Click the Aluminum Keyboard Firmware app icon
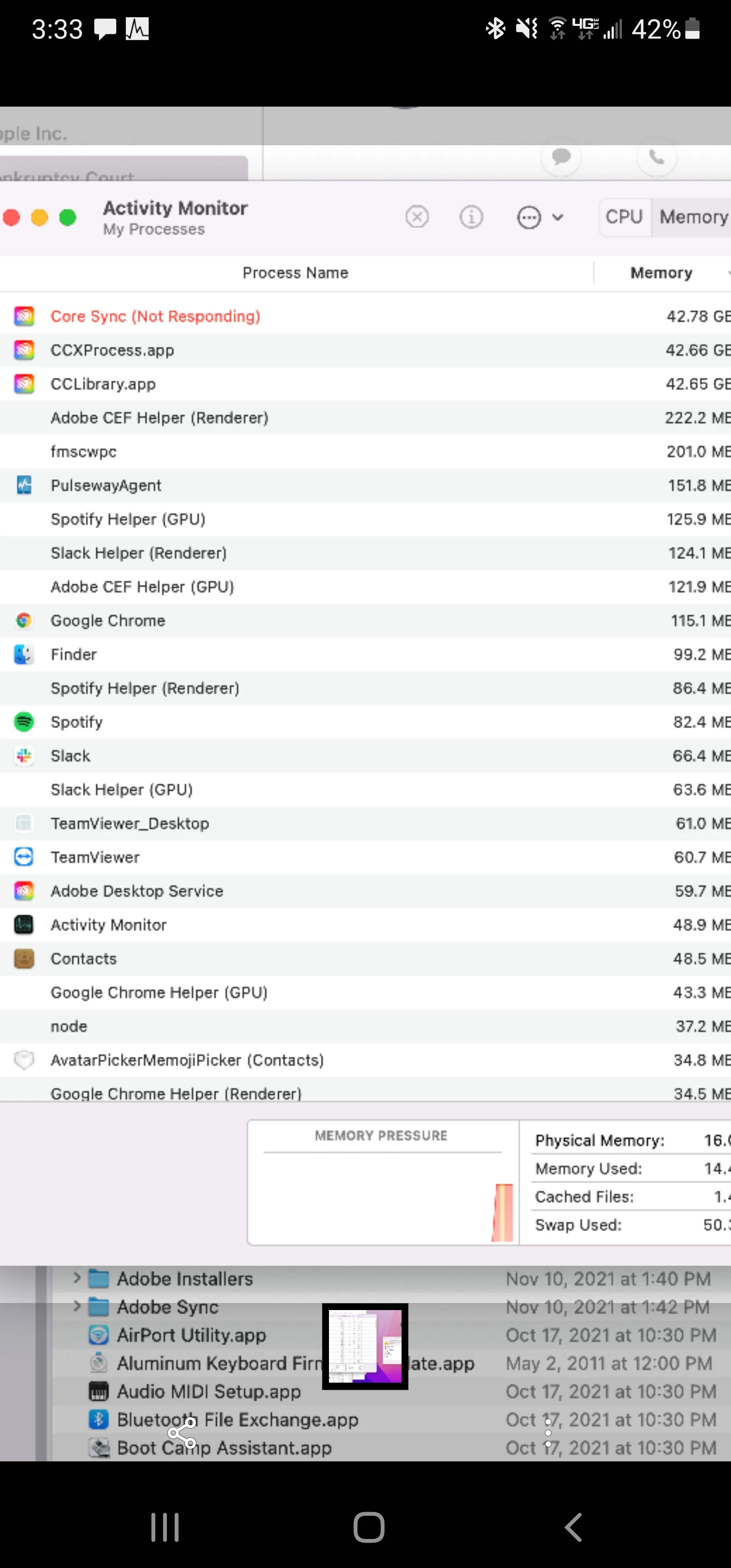This screenshot has width=731, height=1568. [x=98, y=1362]
